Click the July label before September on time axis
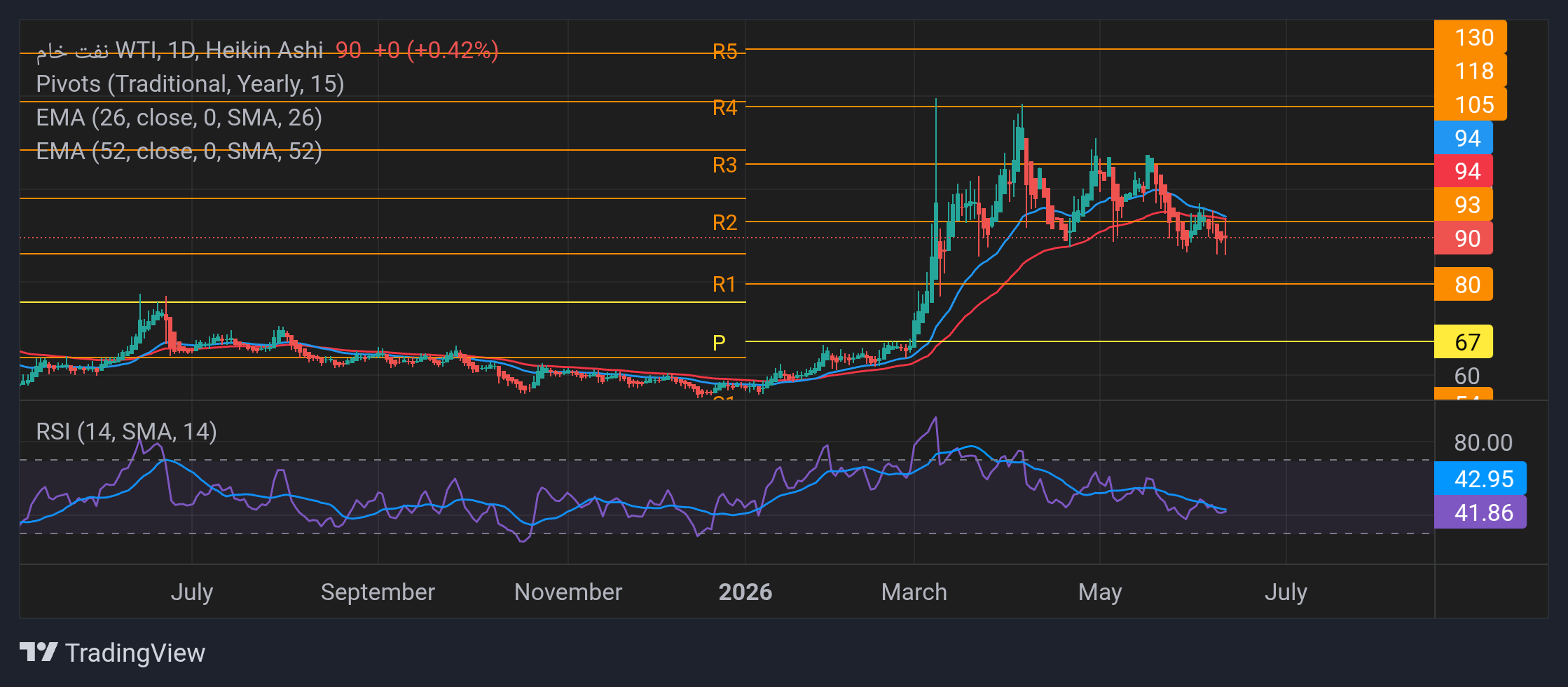1568x687 pixels. coord(192,592)
